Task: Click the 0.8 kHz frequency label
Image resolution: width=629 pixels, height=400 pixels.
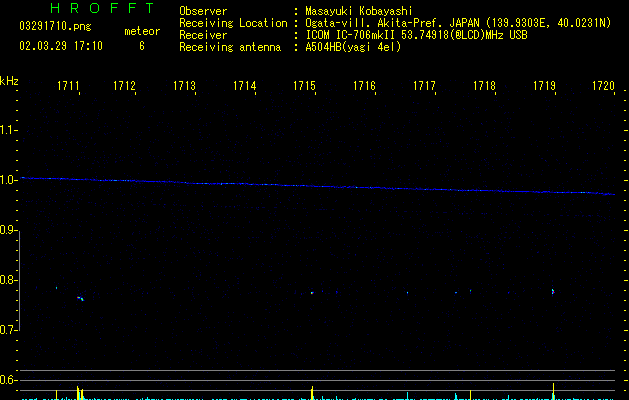Action: tap(9, 280)
